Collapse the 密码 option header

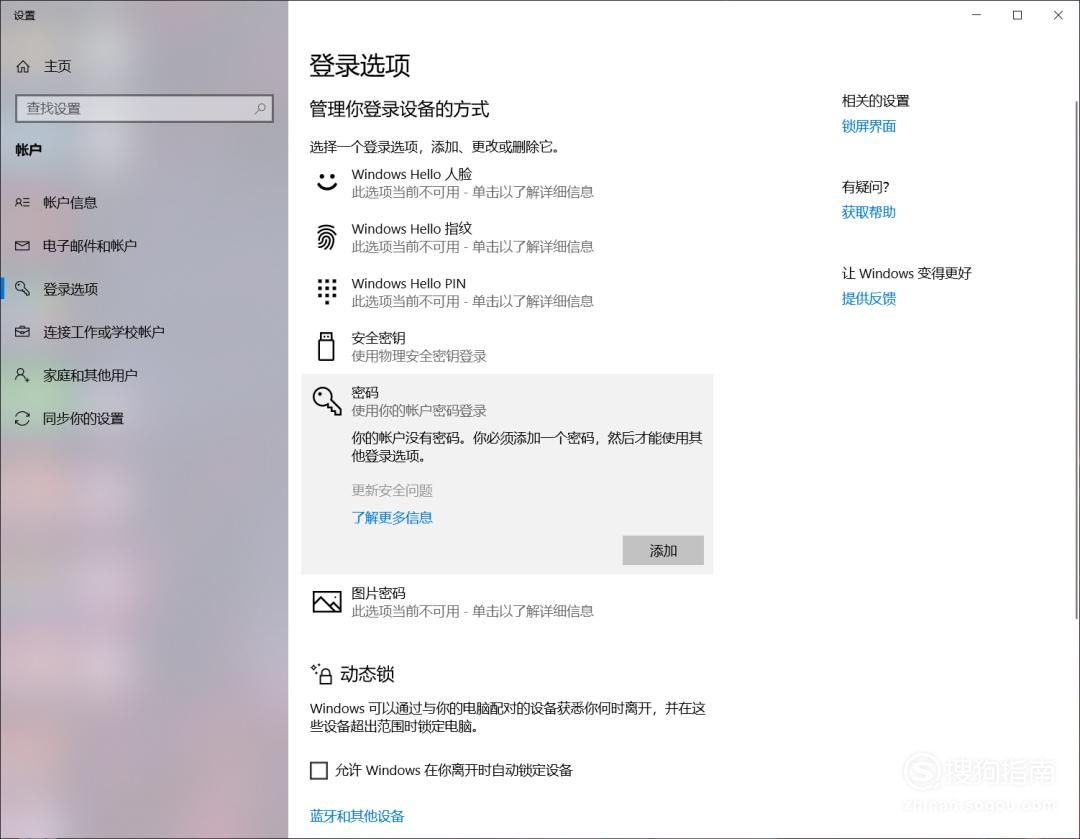[x=507, y=402]
